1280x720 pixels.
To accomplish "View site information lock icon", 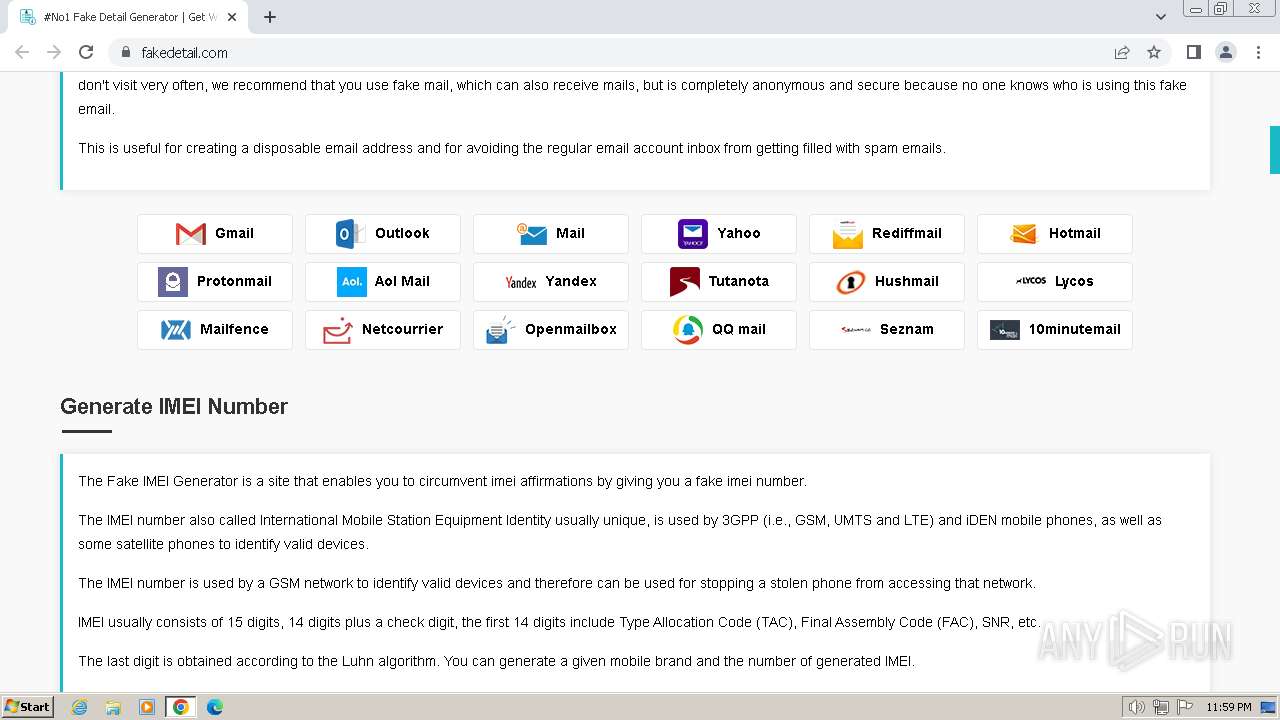I will [x=125, y=52].
